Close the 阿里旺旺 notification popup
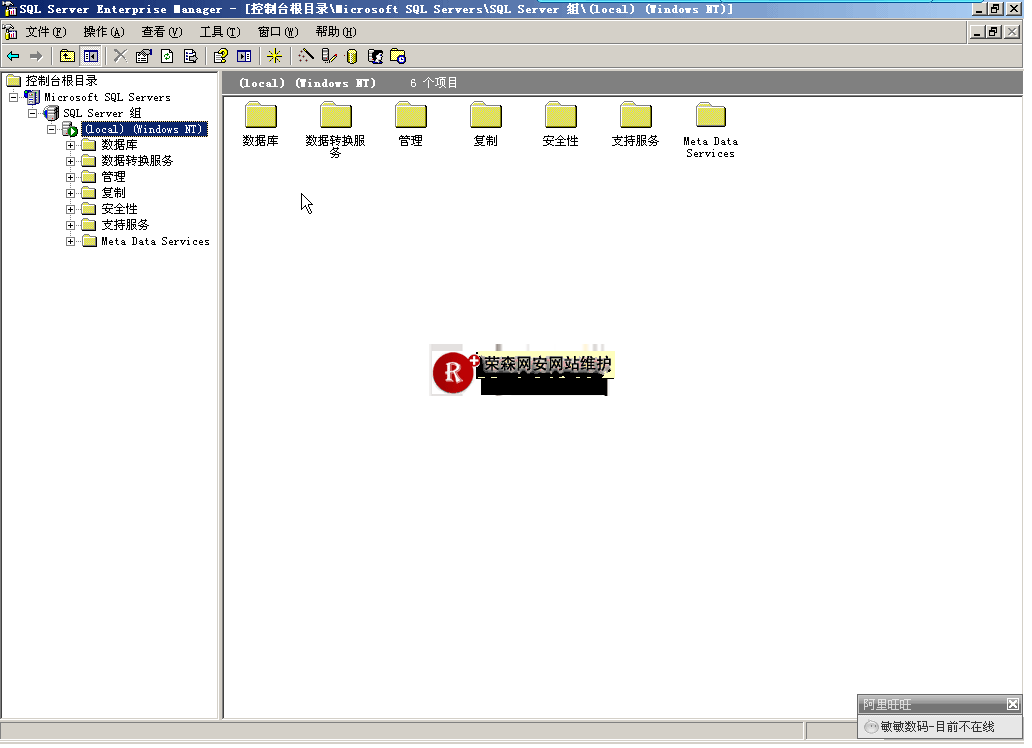Viewport: 1032px width, 748px height. coord(1012,704)
